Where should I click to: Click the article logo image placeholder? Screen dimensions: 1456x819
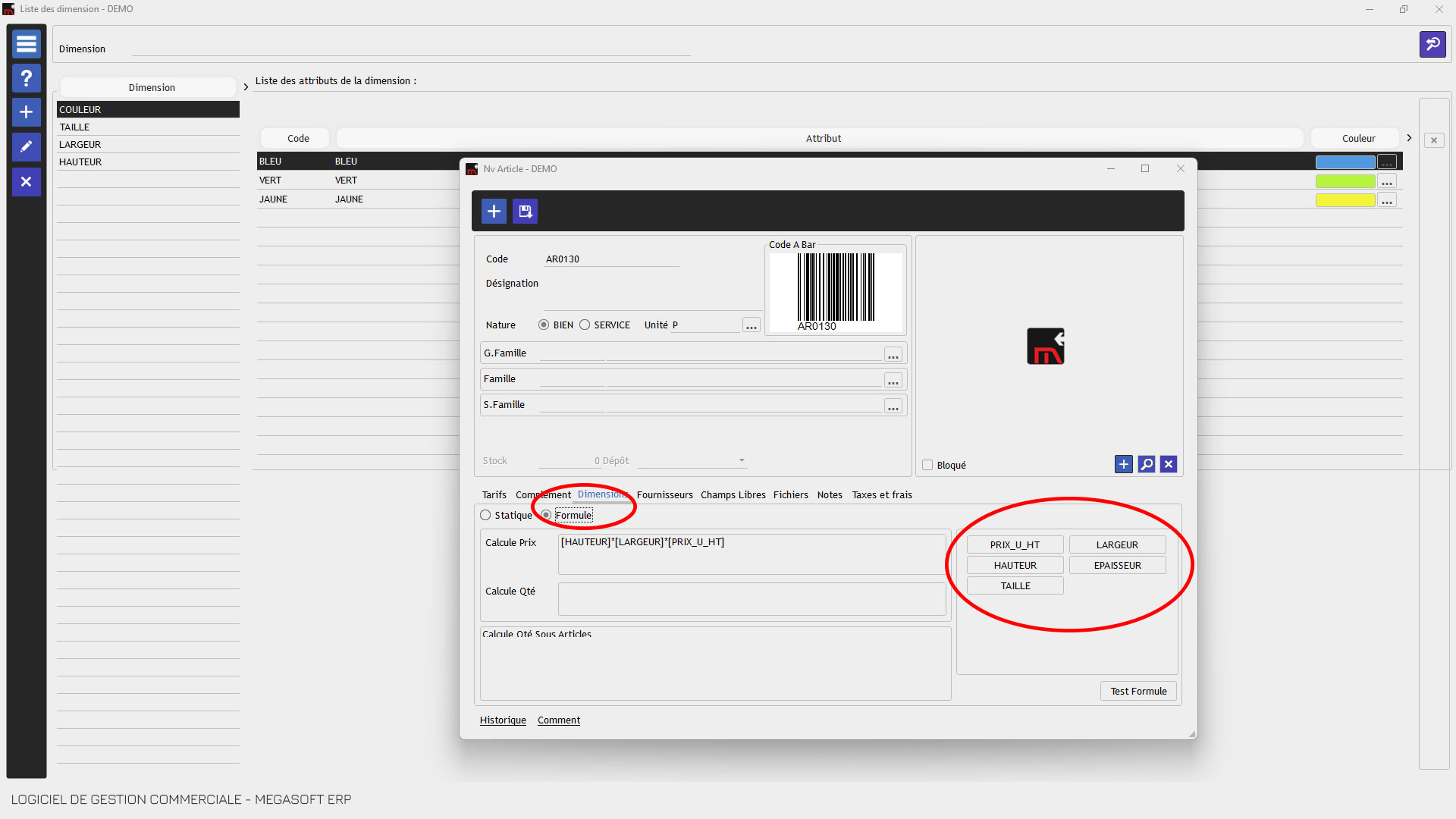tap(1046, 347)
